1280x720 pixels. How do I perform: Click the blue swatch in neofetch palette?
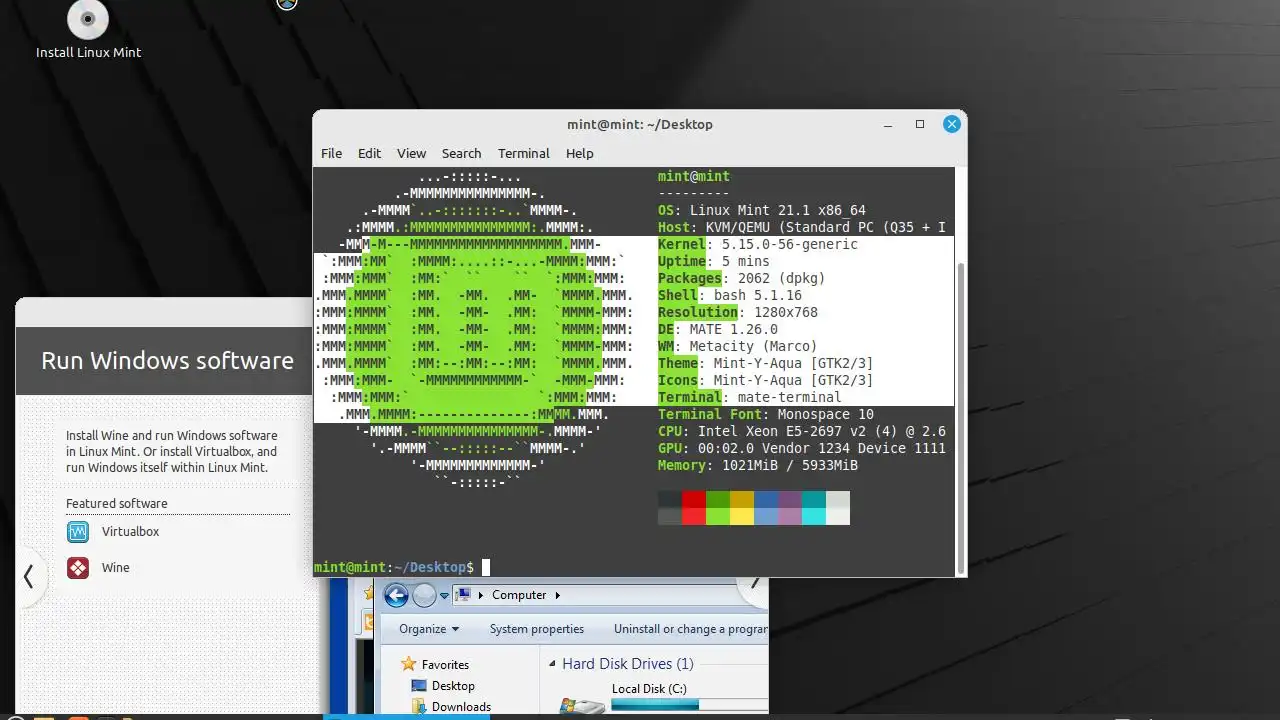(x=766, y=508)
